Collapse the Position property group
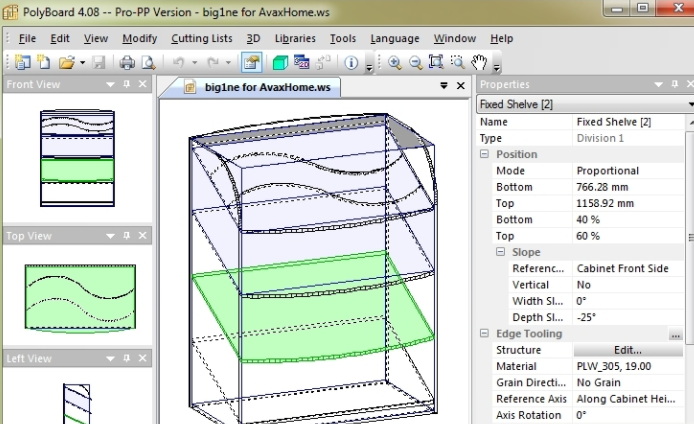This screenshot has width=694, height=424. pos(485,155)
